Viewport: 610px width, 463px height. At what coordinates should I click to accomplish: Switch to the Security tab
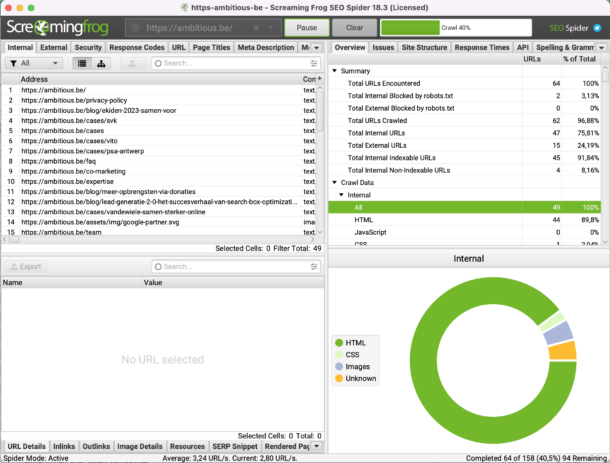88,47
